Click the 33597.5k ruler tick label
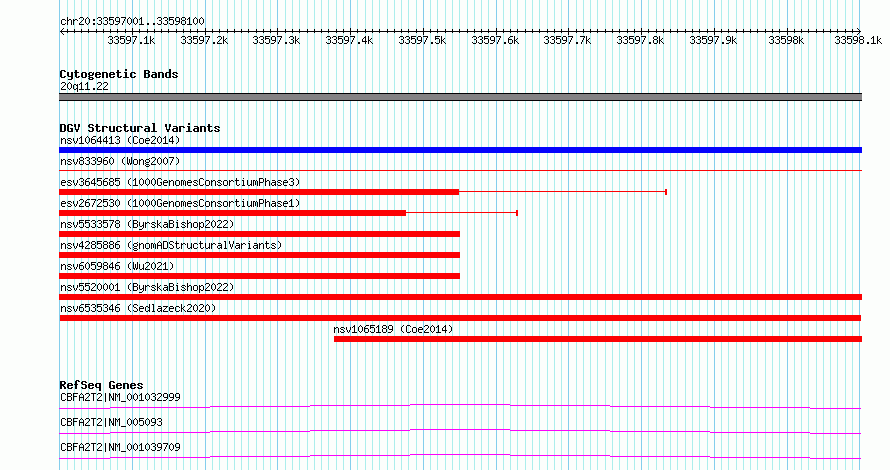This screenshot has height=470, width=890. (x=422, y=40)
